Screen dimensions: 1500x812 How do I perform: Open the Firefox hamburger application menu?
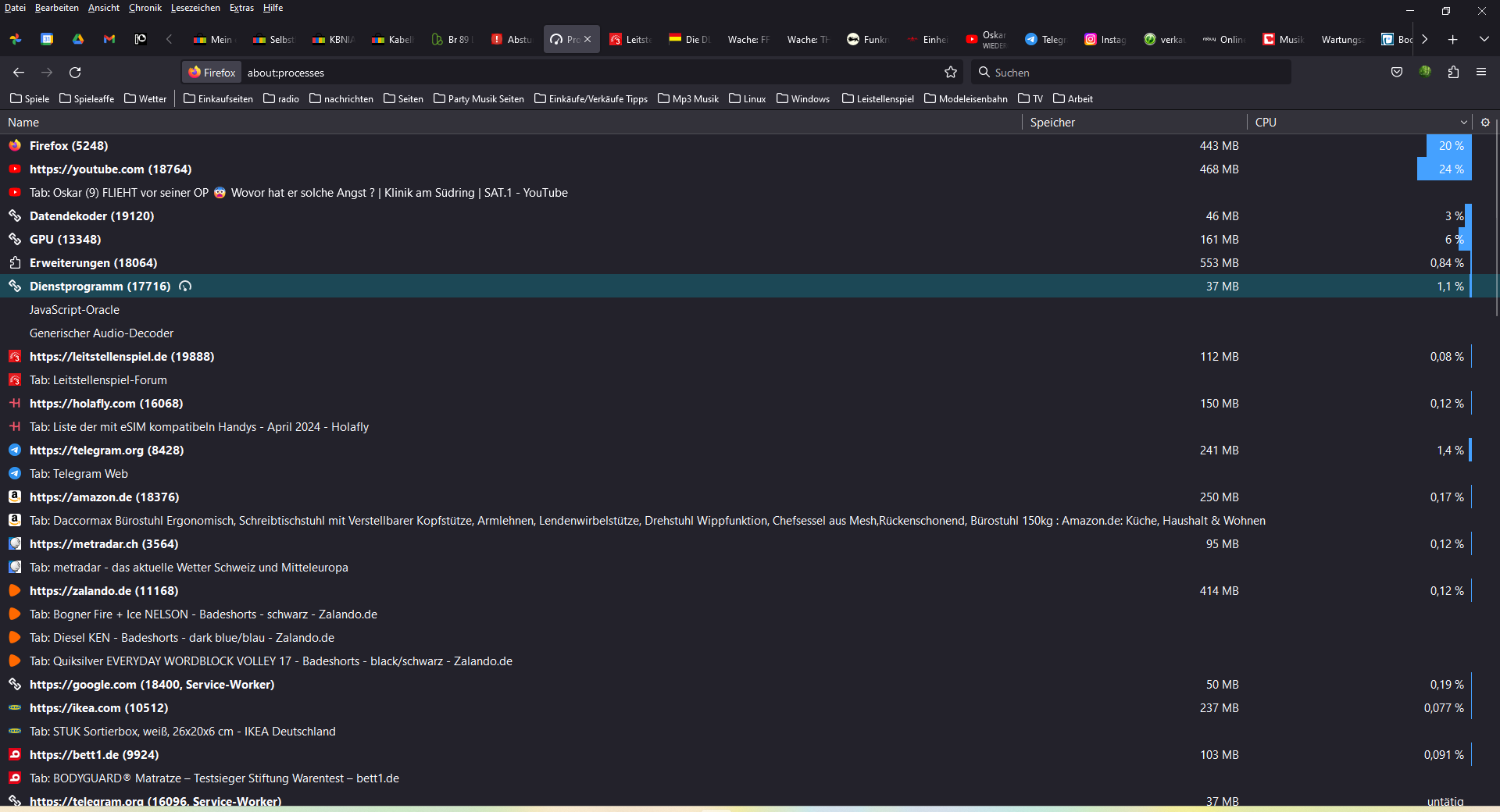pos(1481,73)
